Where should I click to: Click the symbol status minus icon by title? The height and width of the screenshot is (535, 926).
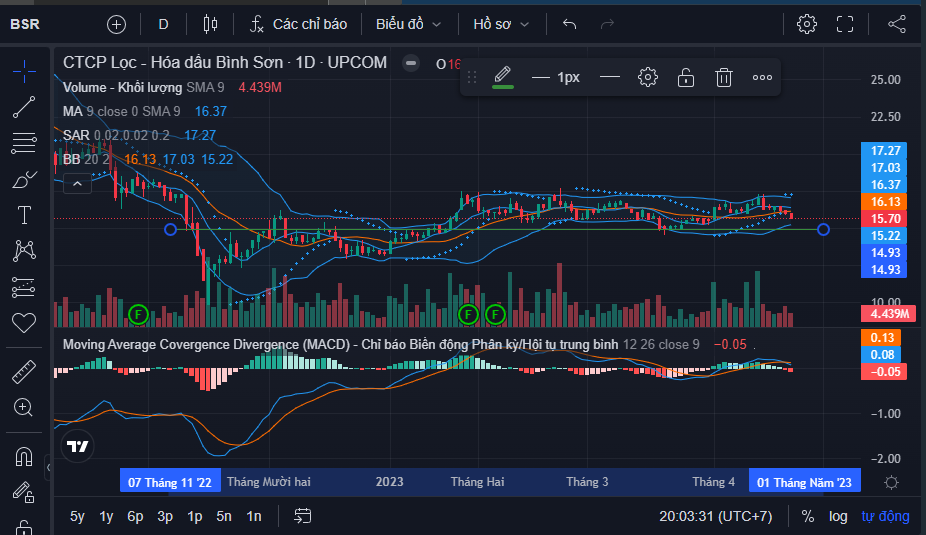click(x=411, y=63)
